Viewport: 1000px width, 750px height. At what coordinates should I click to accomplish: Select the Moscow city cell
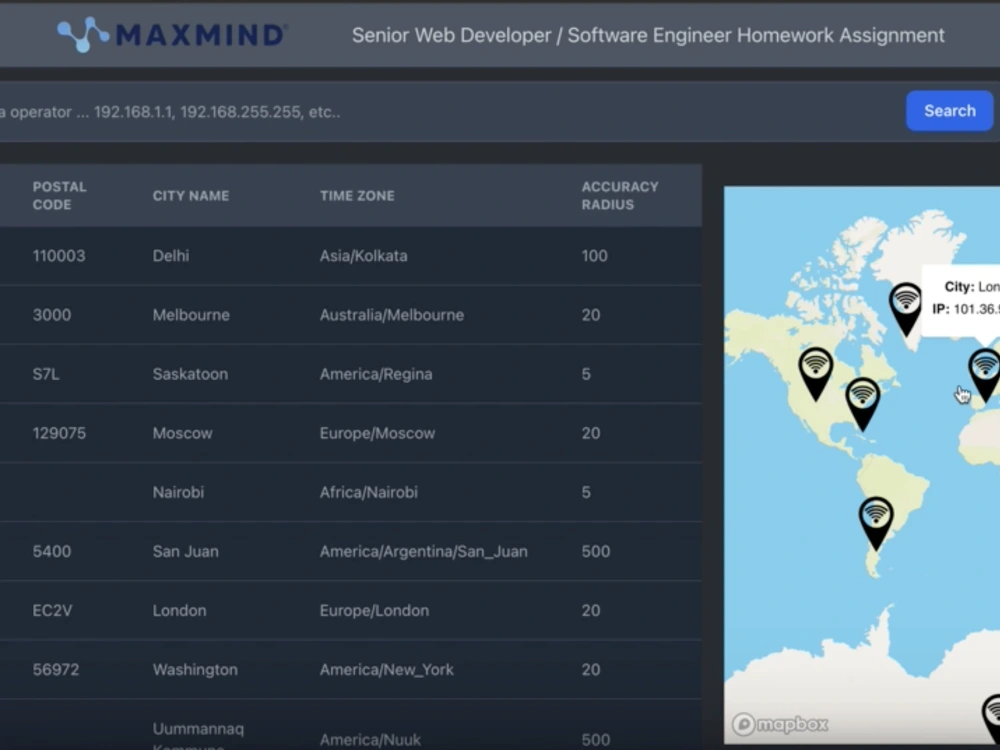(x=182, y=434)
